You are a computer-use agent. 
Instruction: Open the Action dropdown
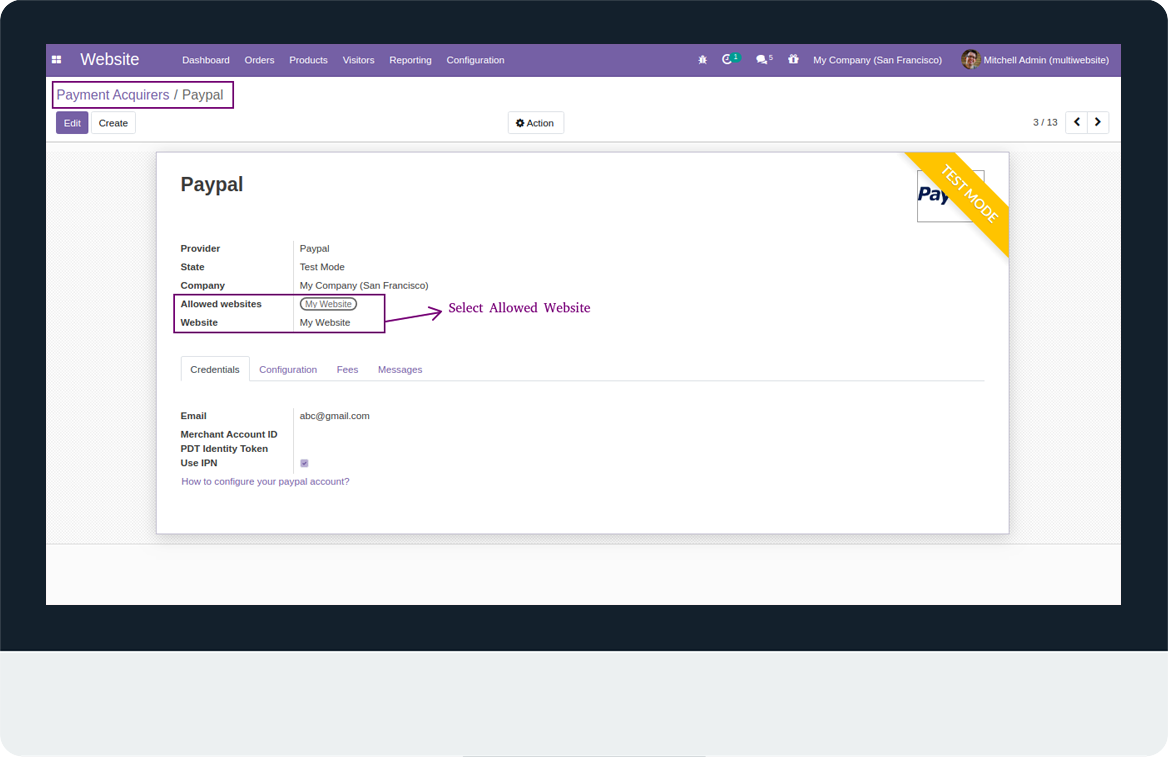click(536, 123)
